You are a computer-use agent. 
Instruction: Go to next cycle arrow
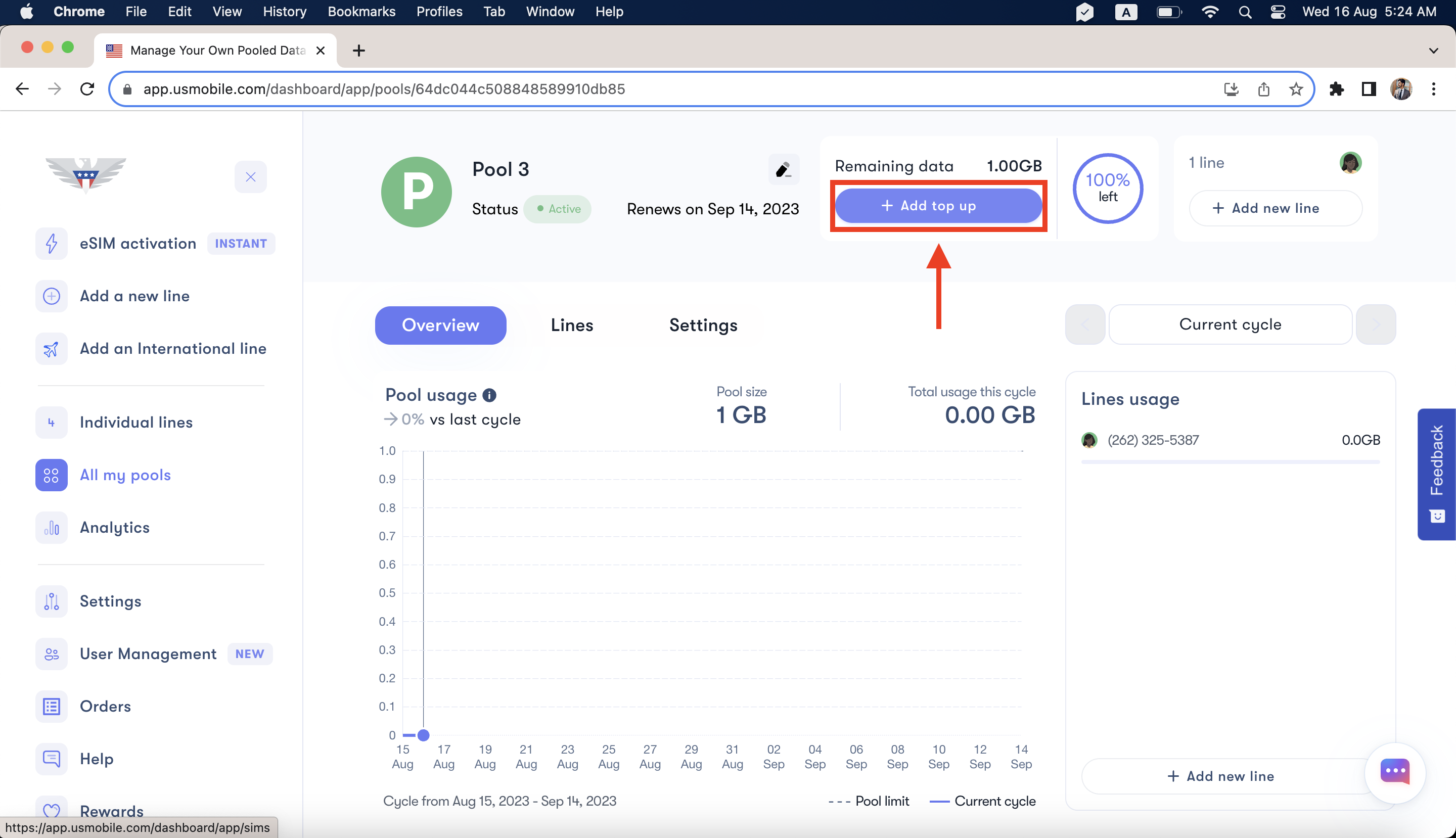click(1376, 324)
